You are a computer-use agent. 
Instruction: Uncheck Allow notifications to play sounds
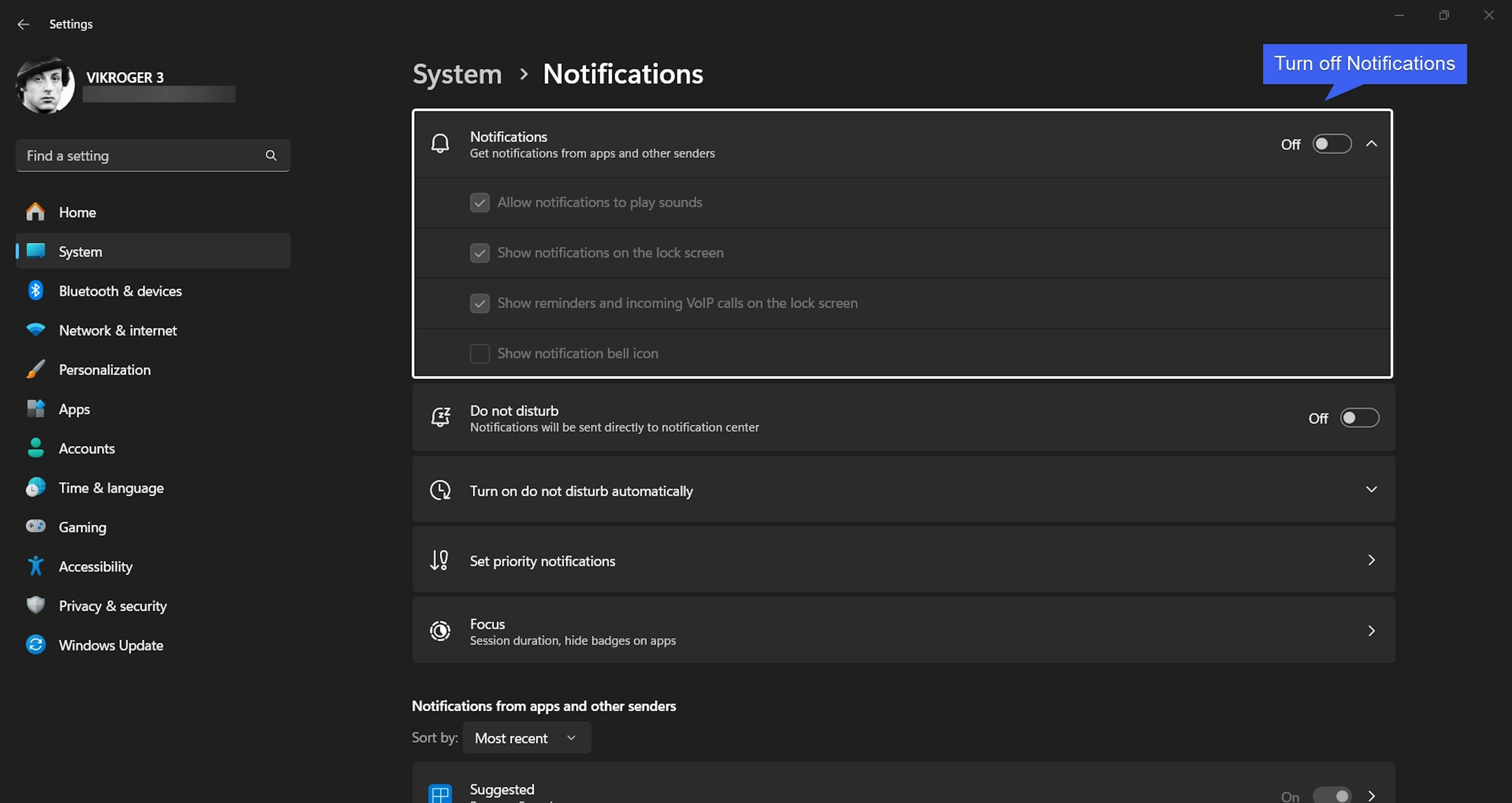(480, 202)
